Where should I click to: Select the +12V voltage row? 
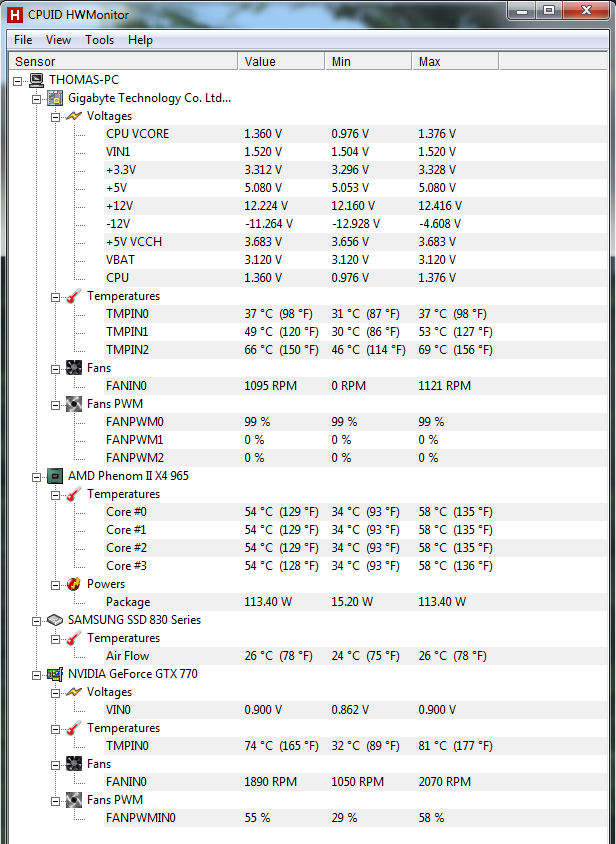tap(355, 206)
